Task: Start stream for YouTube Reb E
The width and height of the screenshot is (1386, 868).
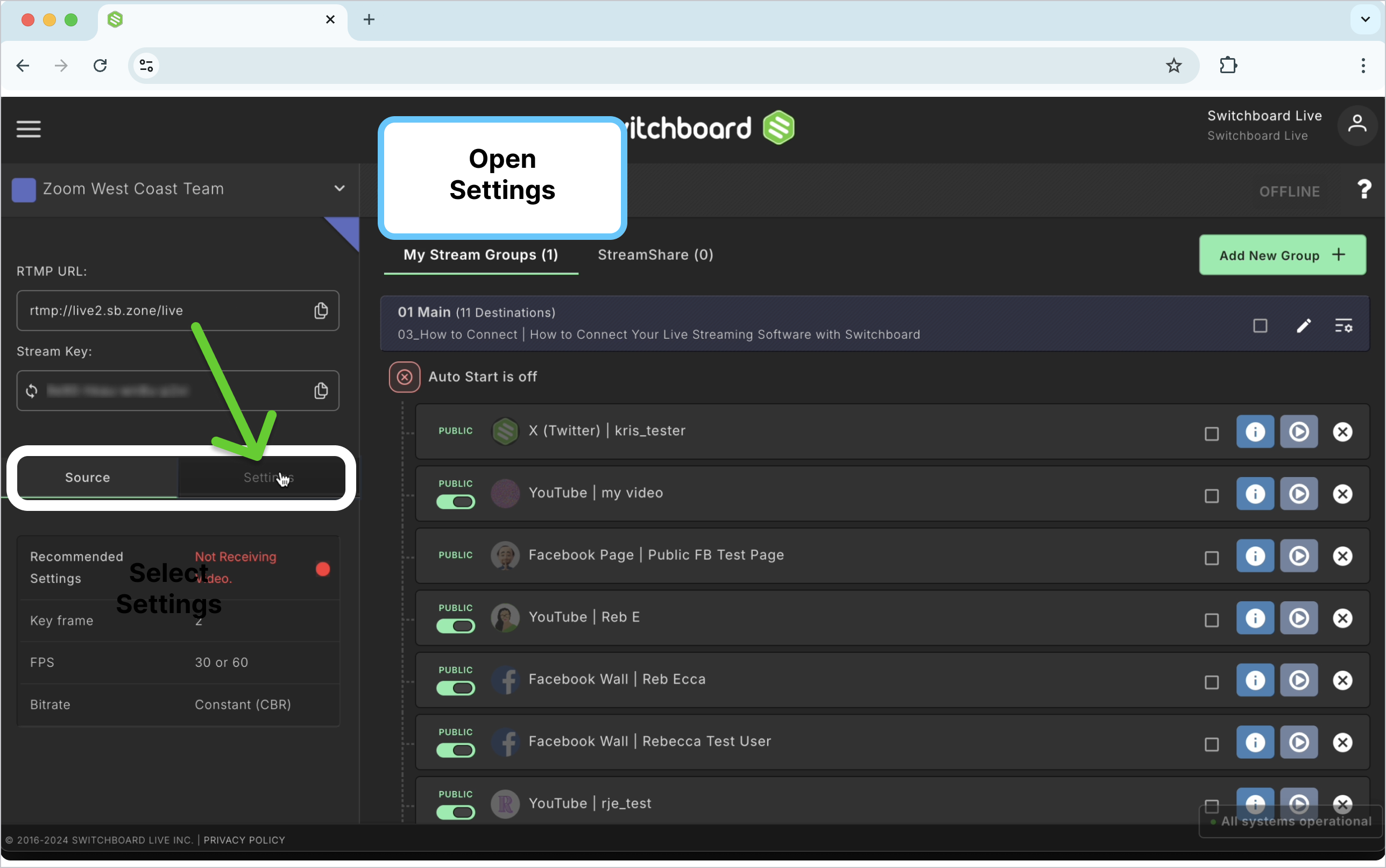Action: point(1299,618)
